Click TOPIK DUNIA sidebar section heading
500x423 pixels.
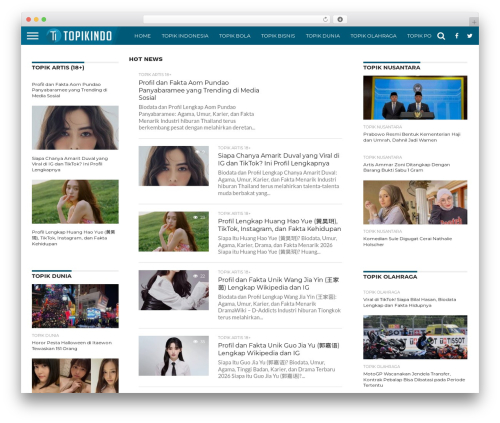[x=52, y=276]
